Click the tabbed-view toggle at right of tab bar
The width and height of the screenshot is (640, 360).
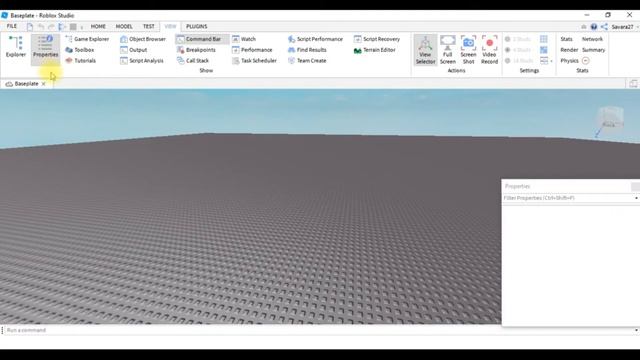(633, 83)
